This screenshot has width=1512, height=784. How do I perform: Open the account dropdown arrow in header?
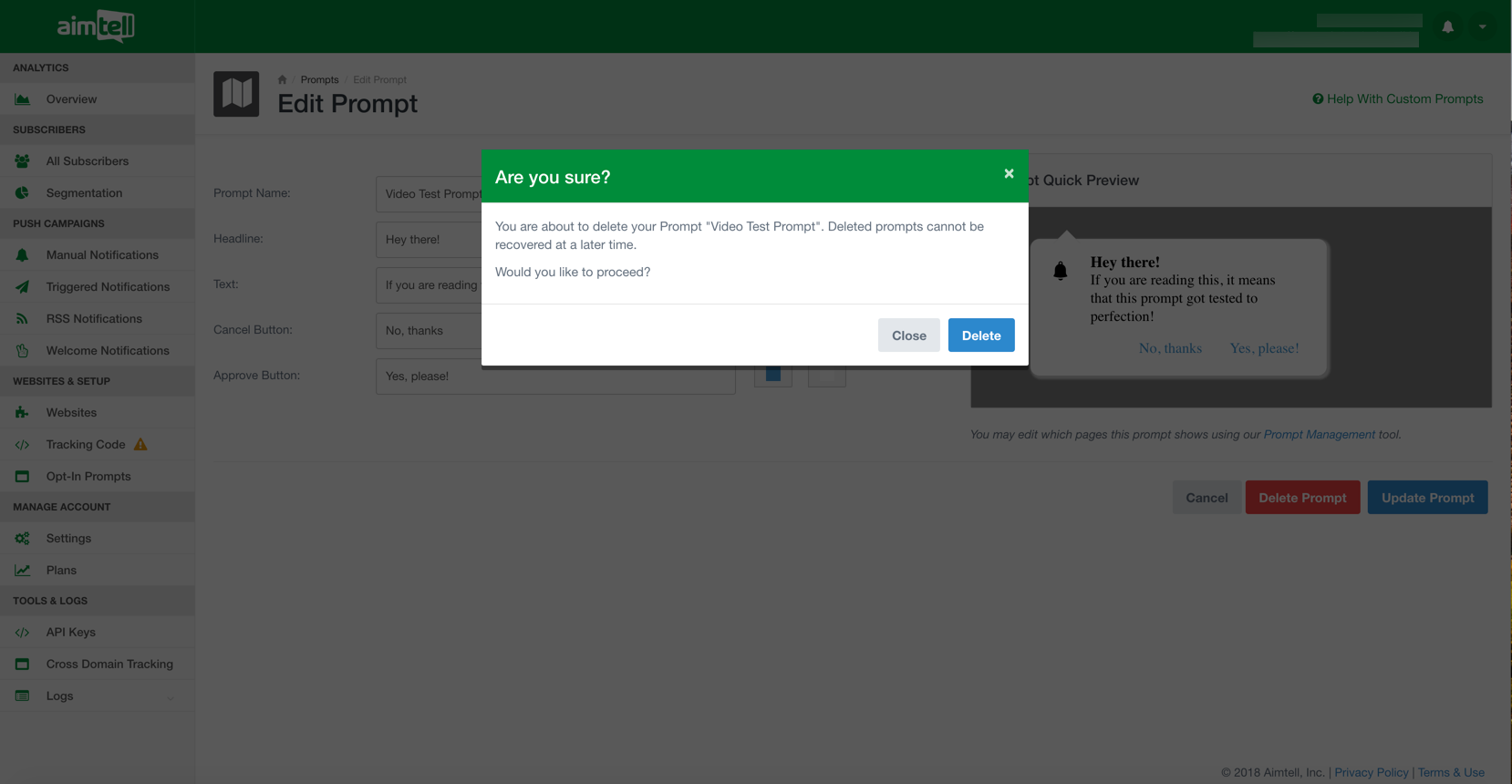point(1483,26)
